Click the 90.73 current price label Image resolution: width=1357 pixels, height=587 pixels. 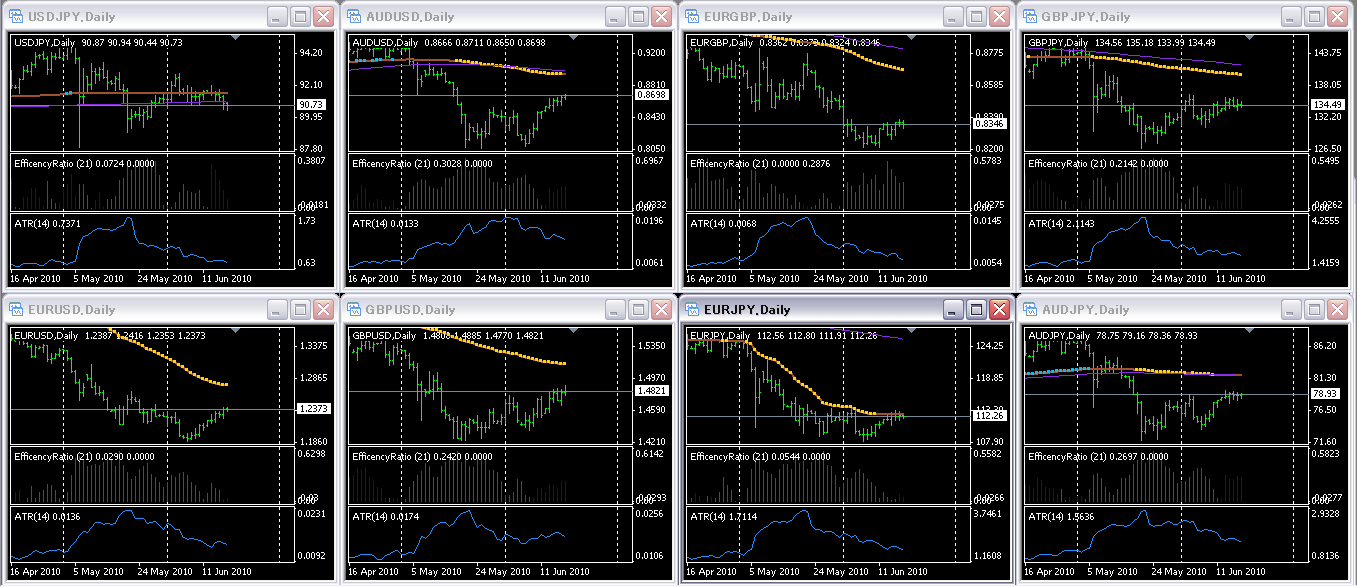tap(311, 104)
